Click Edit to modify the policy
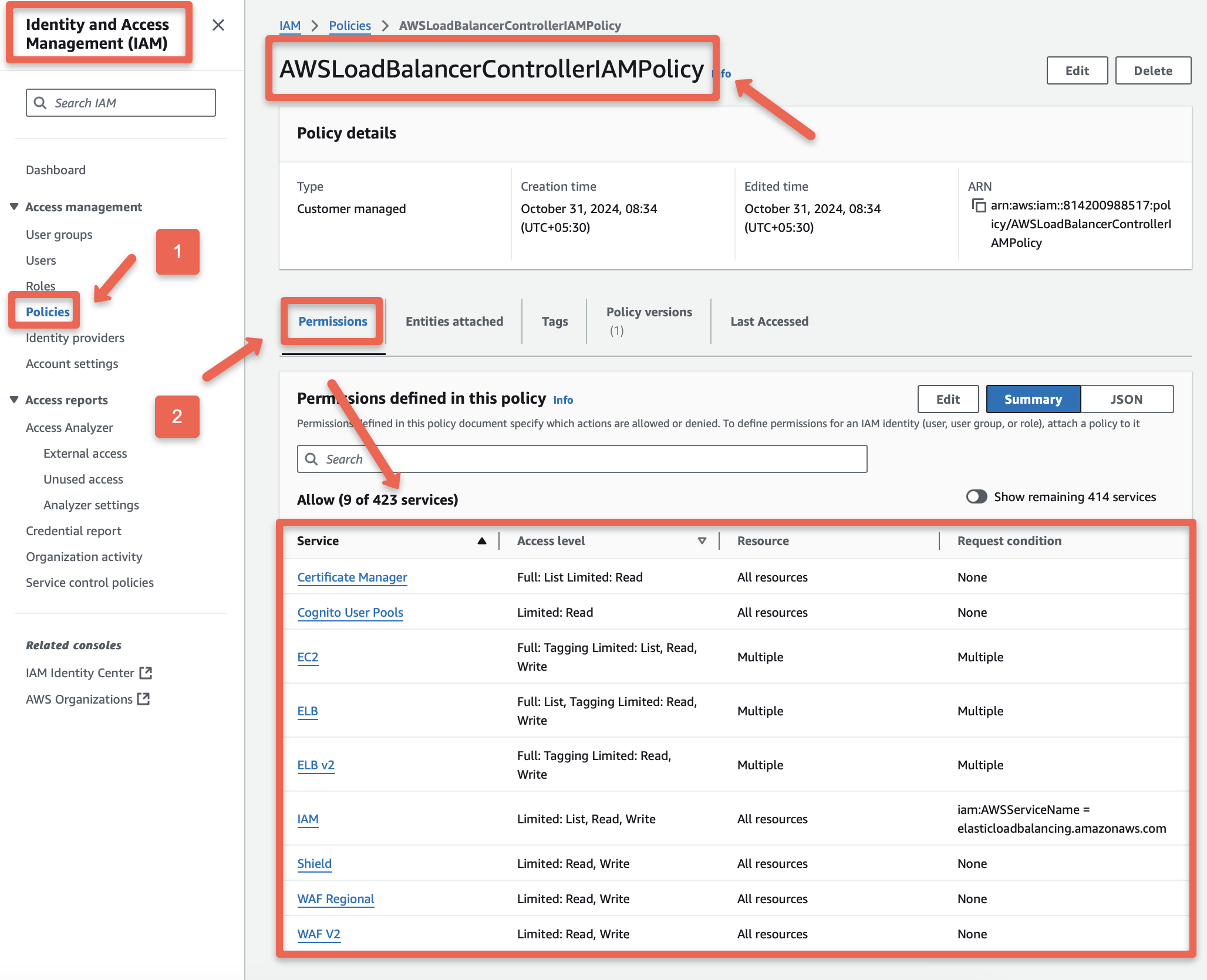 pos(1077,70)
